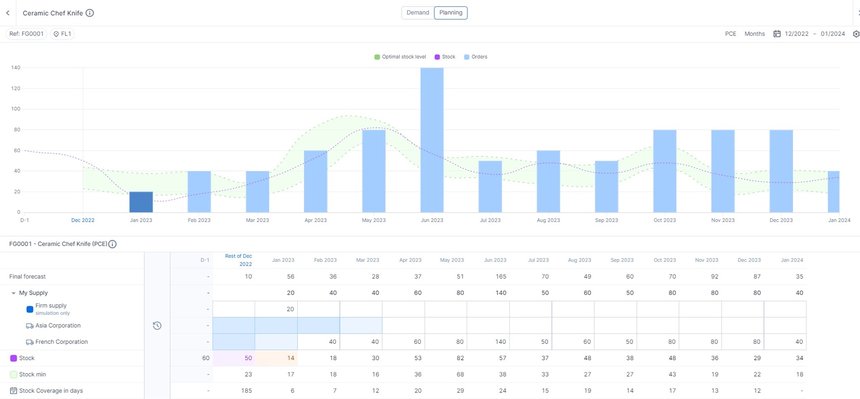
Task: Collapse the My Supply row group
Action: coord(13,293)
